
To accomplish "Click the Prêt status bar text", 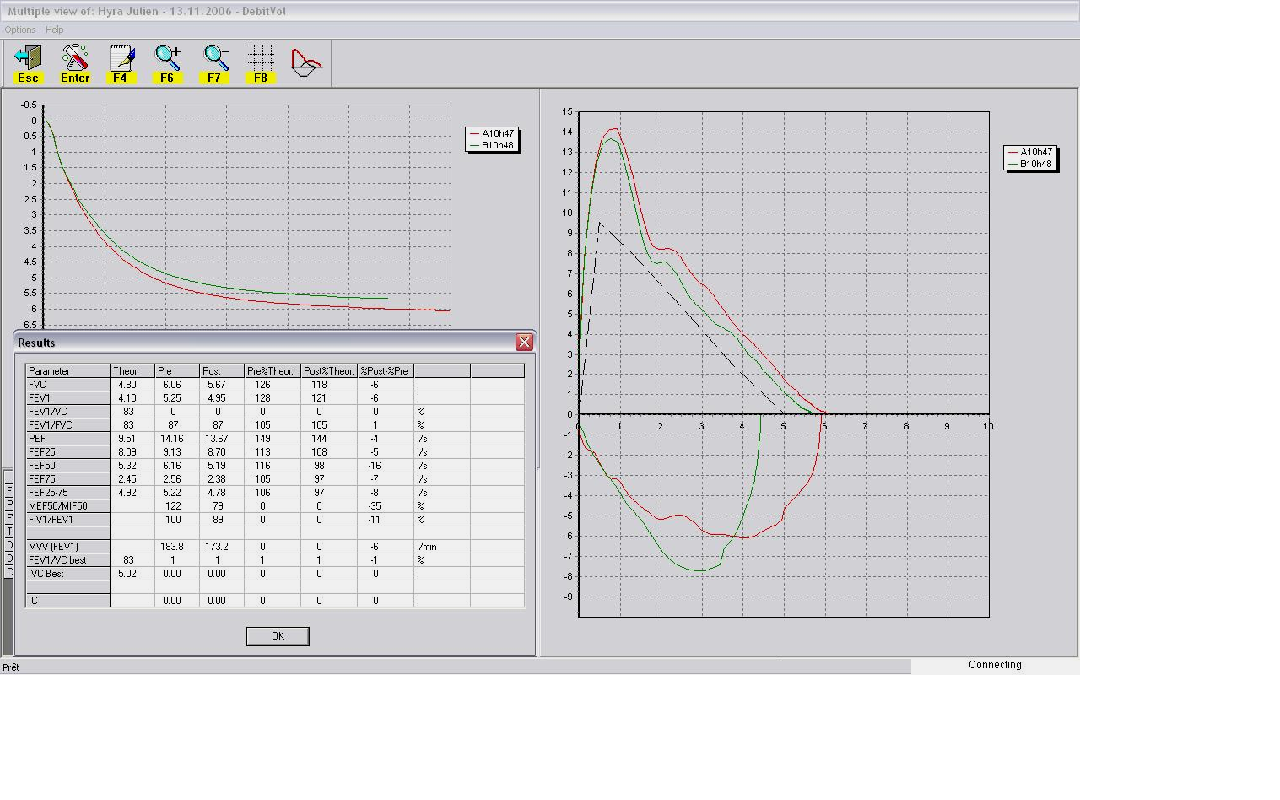I will 10,667.
